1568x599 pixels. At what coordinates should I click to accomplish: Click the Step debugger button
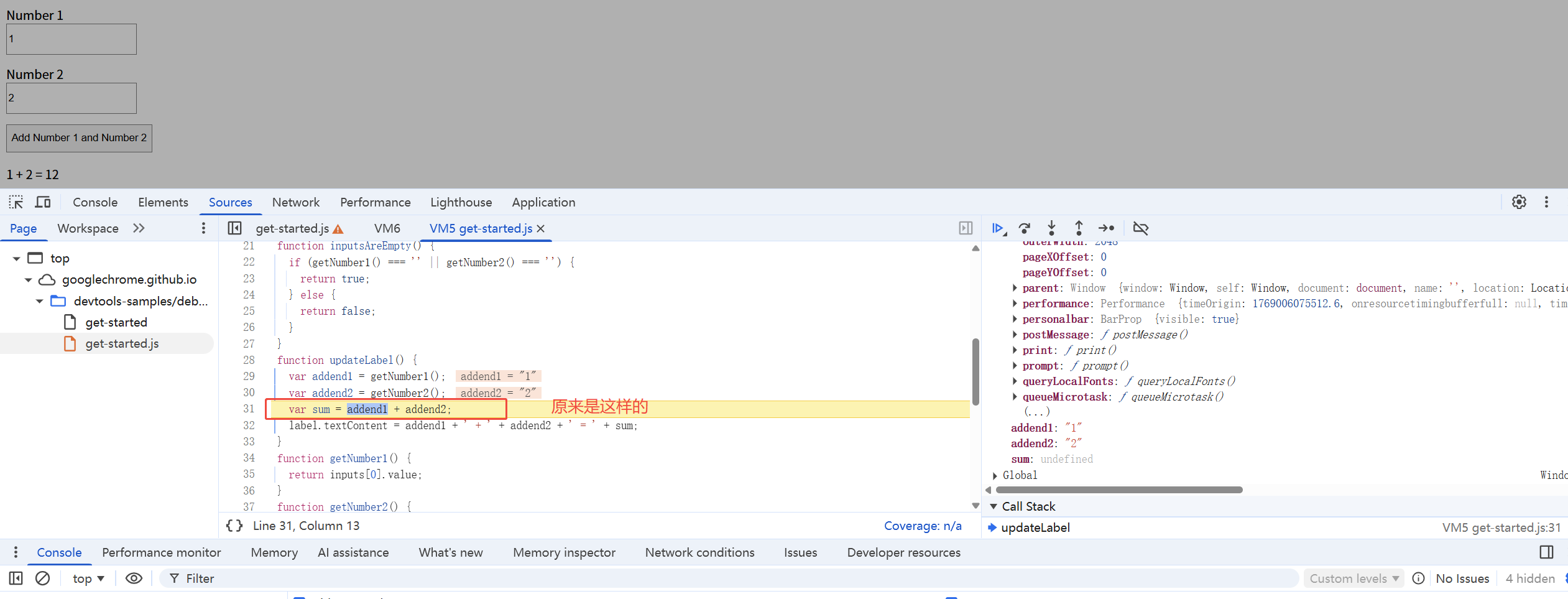click(1107, 228)
